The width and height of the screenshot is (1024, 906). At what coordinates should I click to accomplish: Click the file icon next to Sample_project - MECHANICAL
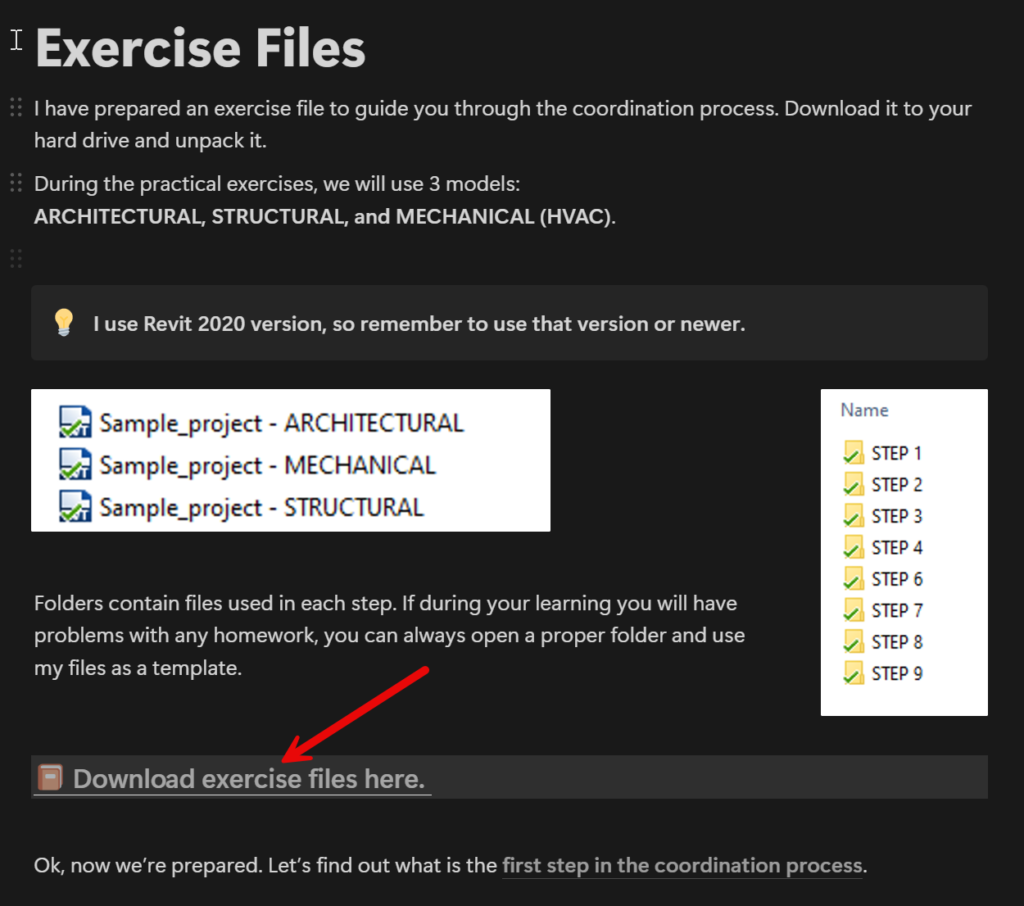(75, 465)
